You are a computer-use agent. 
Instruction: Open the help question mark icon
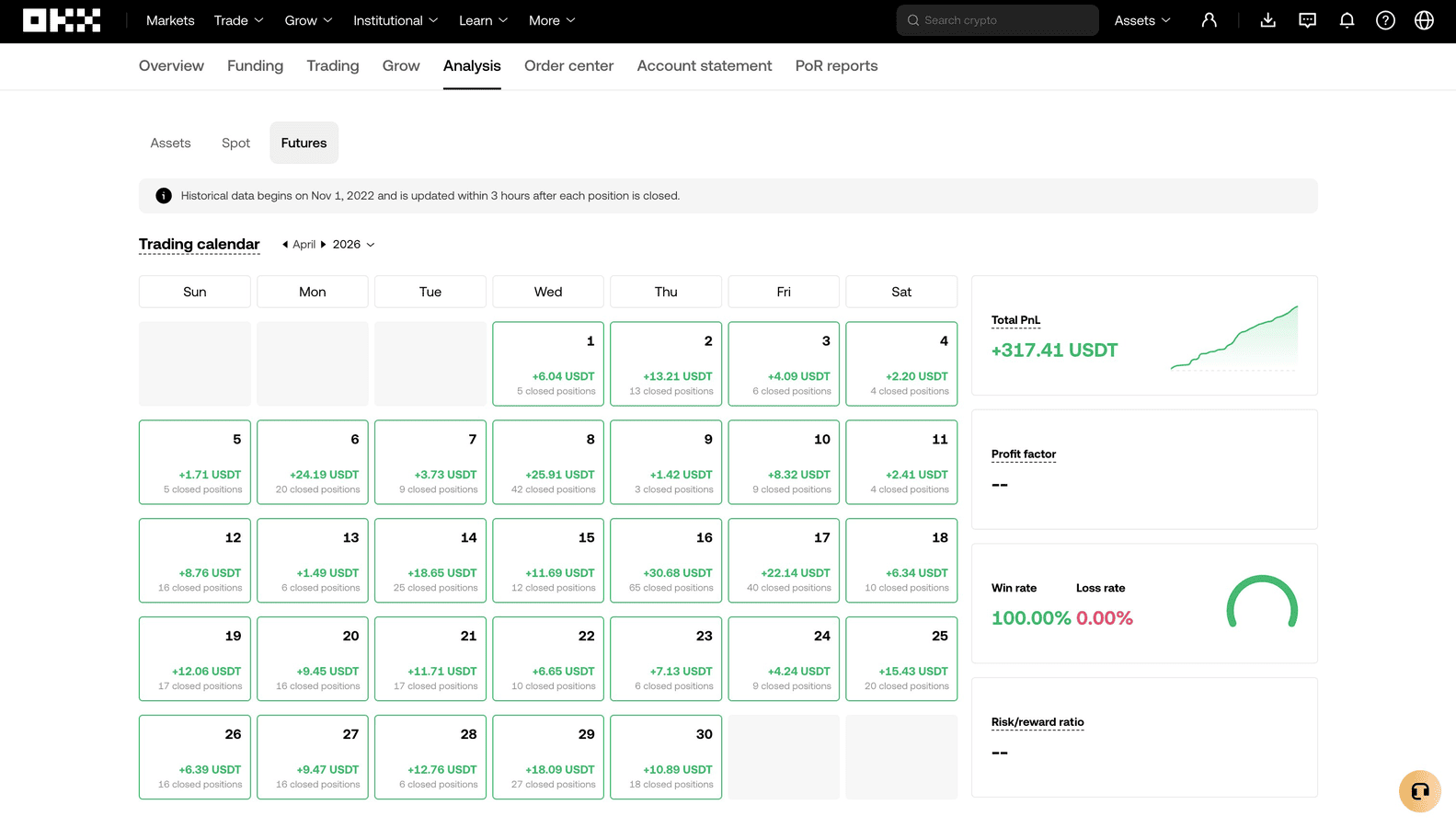point(1385,20)
